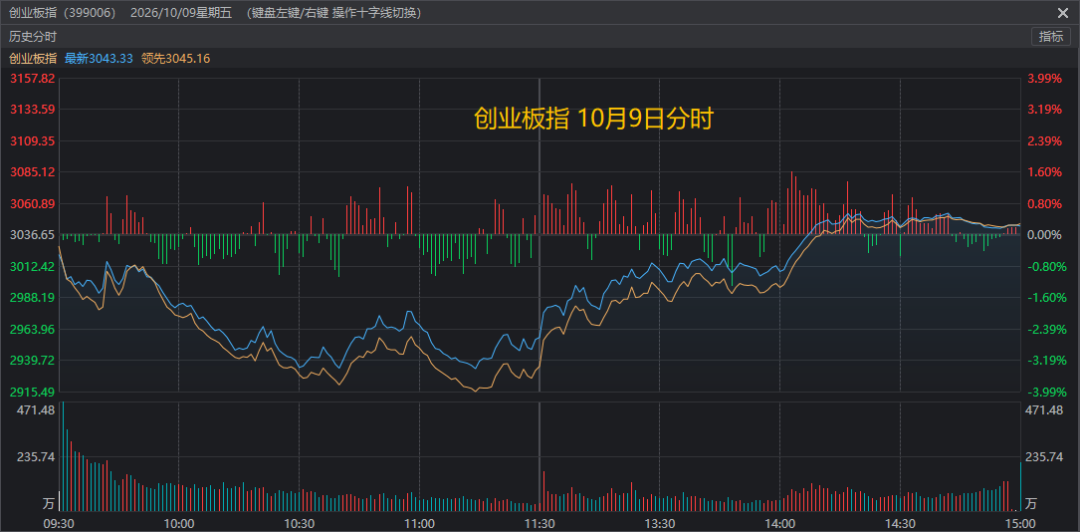The image size is (1080, 532).
Task: Click the date 2026/10/09星期五
Action: [x=183, y=13]
